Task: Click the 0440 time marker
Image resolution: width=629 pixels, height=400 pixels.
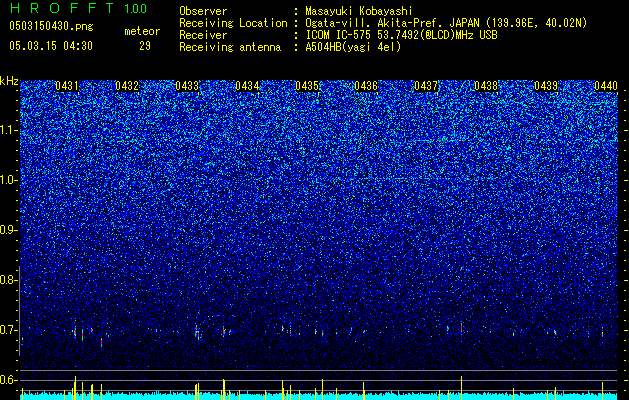Action: tap(606, 86)
